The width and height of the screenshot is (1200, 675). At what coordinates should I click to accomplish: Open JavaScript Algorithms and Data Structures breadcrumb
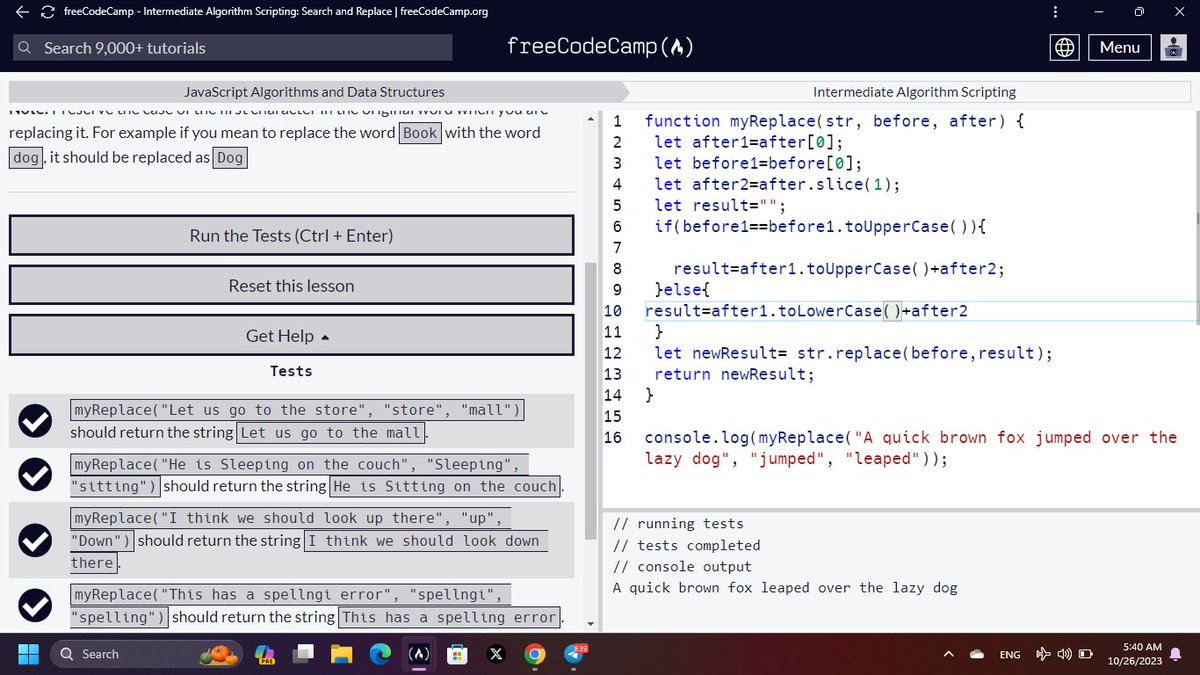[x=314, y=91]
